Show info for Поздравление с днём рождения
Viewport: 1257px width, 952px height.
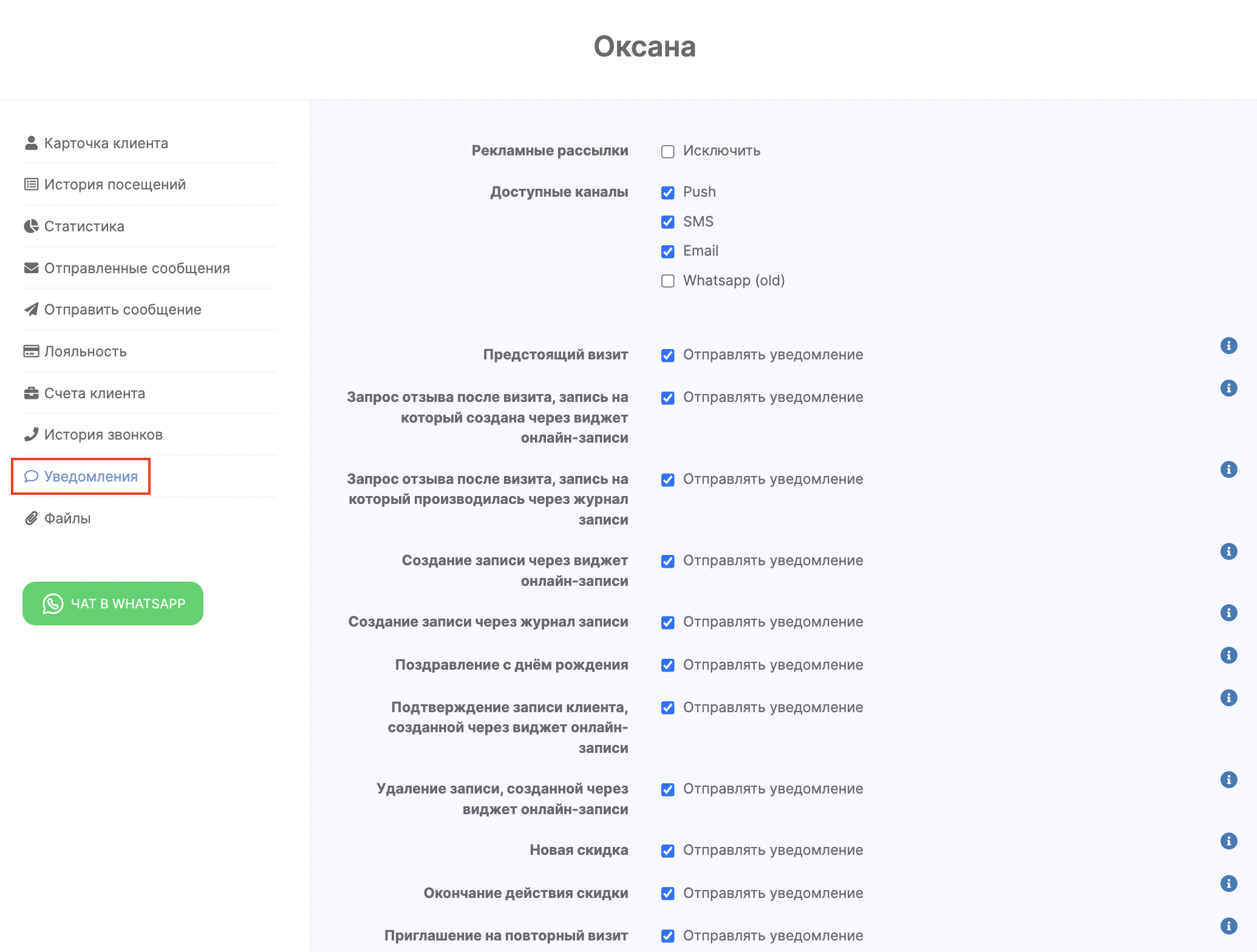[x=1228, y=655]
